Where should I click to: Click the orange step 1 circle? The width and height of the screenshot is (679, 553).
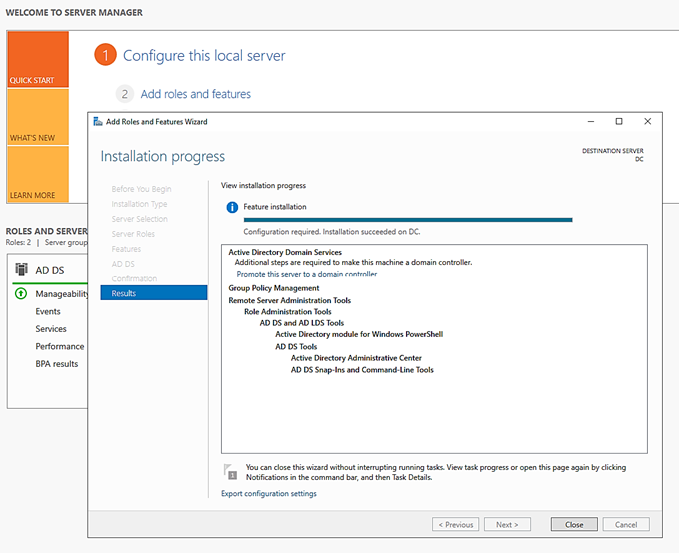click(106, 56)
